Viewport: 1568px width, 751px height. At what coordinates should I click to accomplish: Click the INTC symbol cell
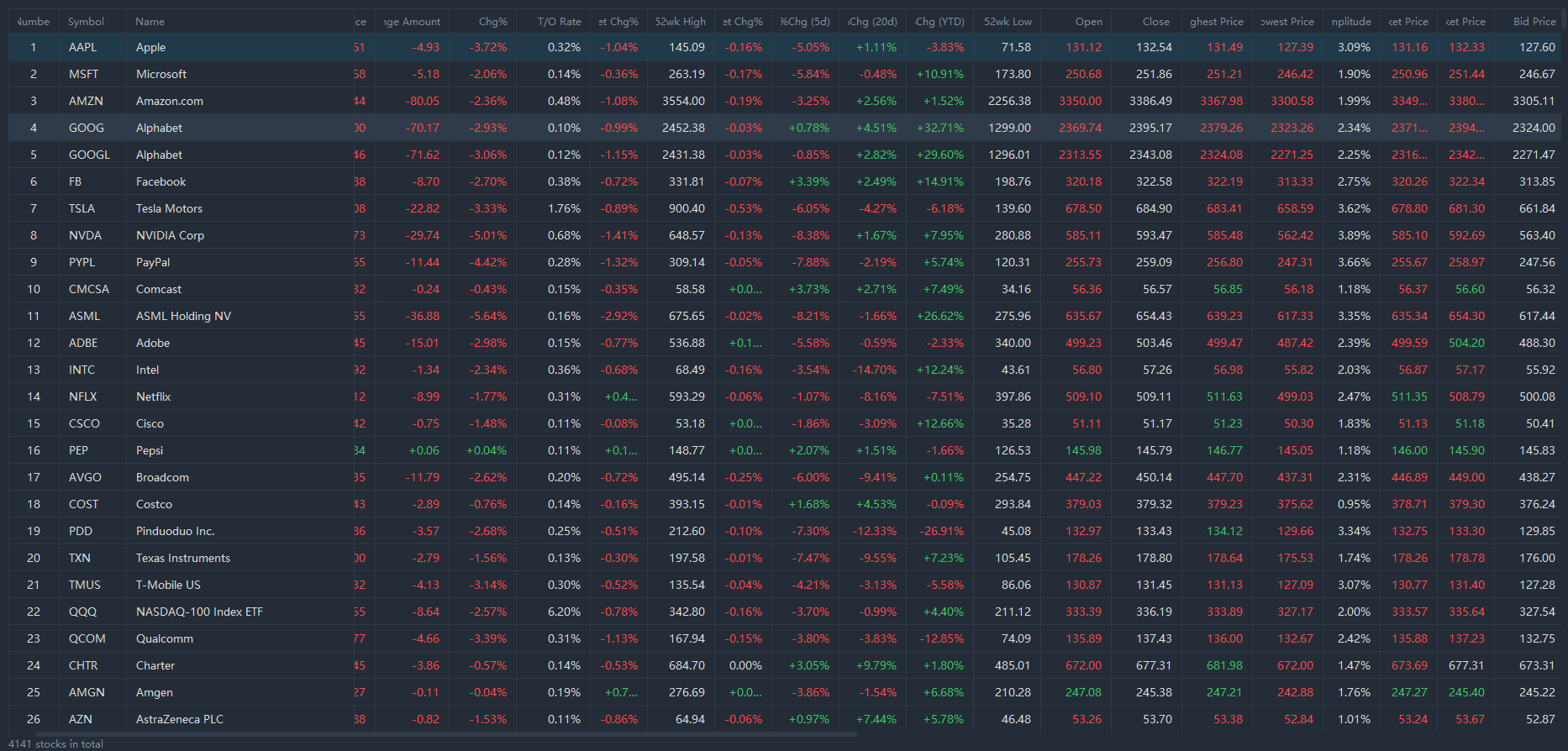[82, 370]
